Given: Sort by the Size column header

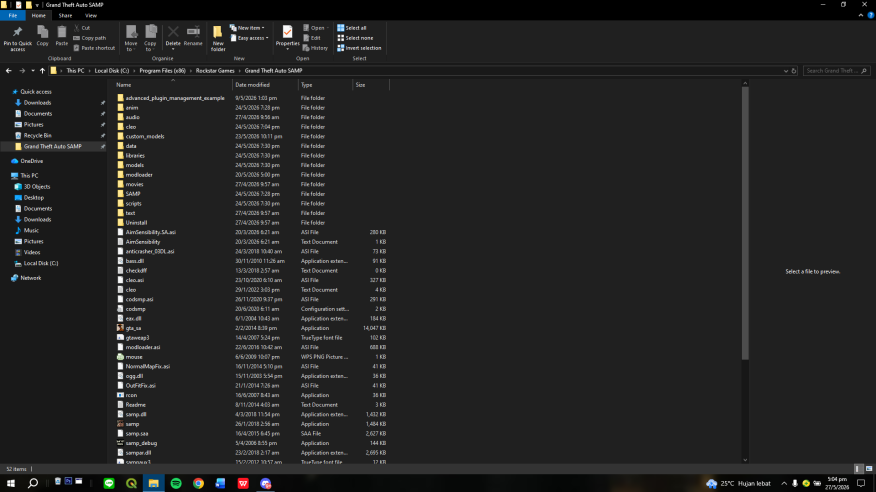Looking at the screenshot, I should click(x=371, y=85).
